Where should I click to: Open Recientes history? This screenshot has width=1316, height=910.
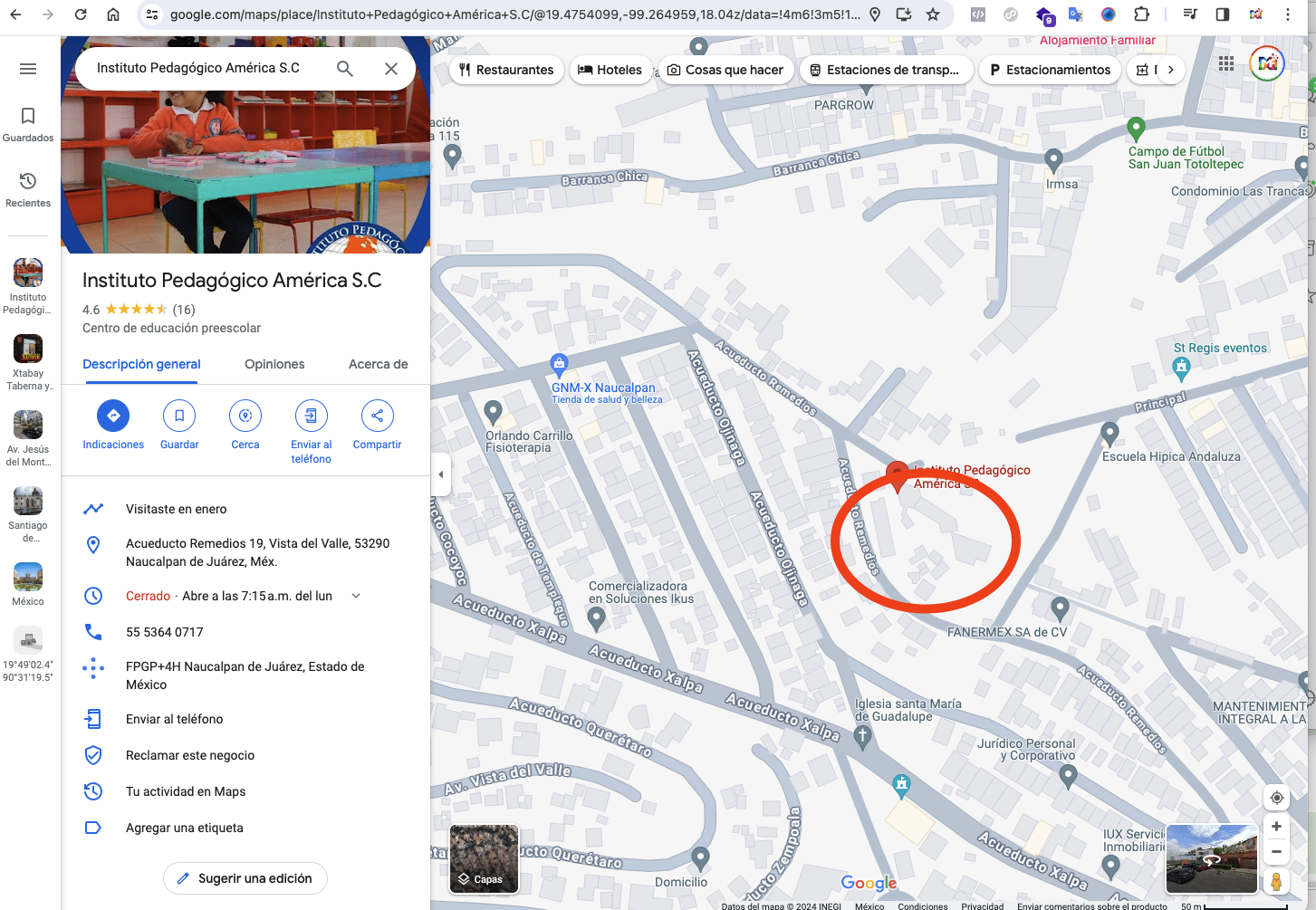click(x=28, y=189)
